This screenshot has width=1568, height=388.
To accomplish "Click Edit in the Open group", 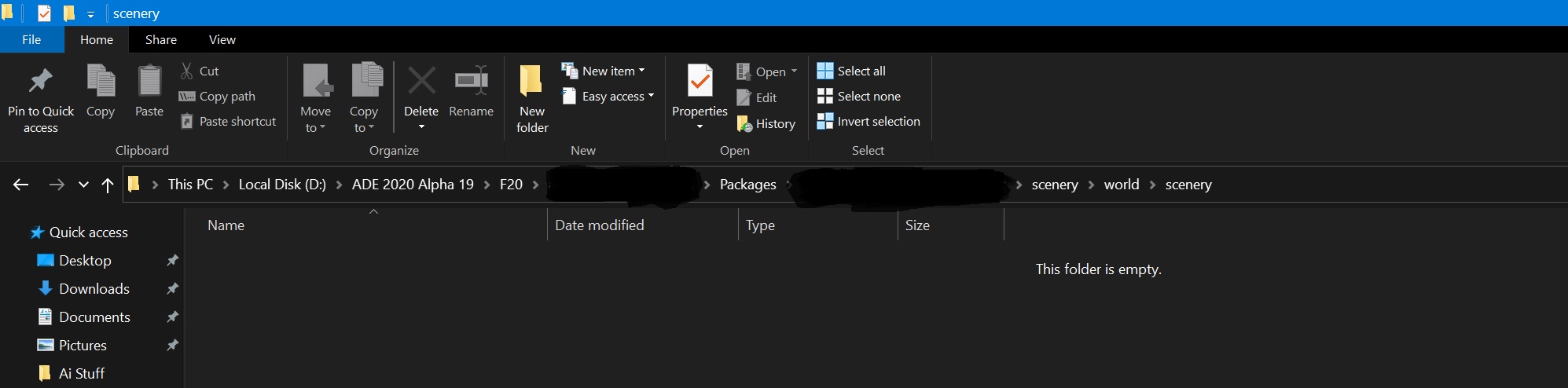I will tap(757, 97).
